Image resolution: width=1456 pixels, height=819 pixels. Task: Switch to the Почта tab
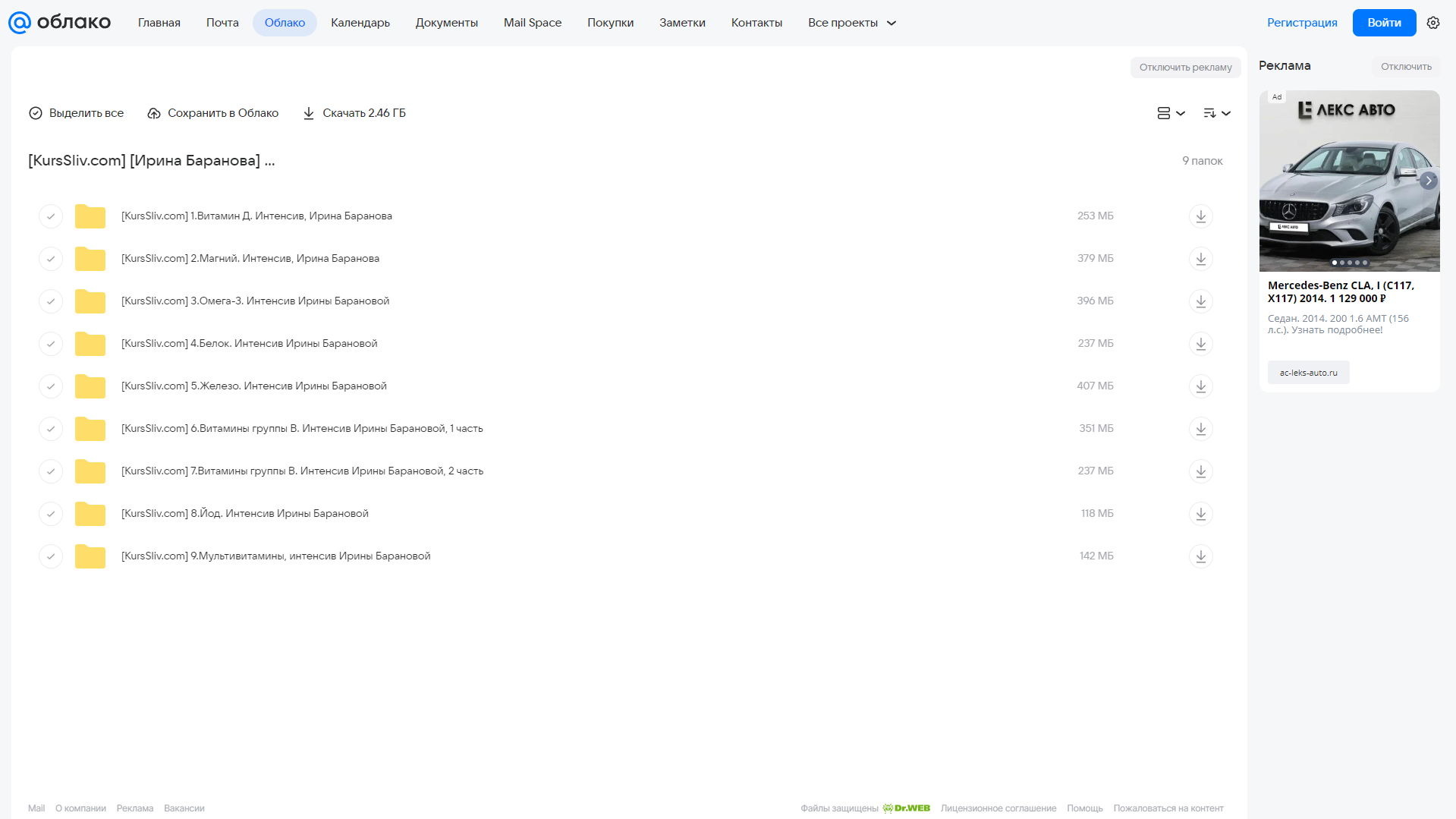coord(222,23)
